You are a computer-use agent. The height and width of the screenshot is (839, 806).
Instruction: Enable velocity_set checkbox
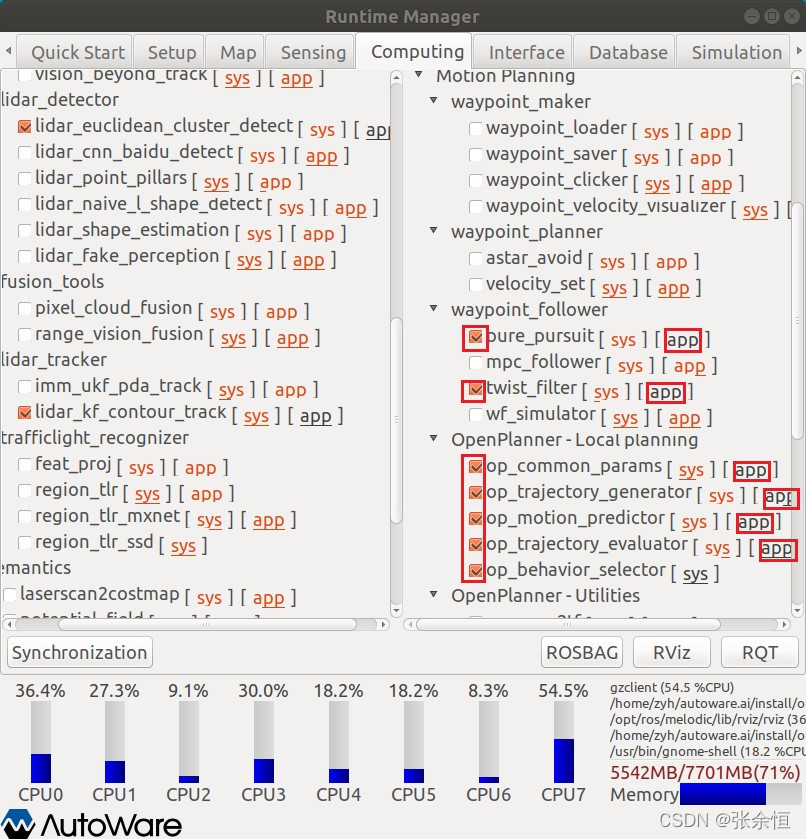[475, 285]
